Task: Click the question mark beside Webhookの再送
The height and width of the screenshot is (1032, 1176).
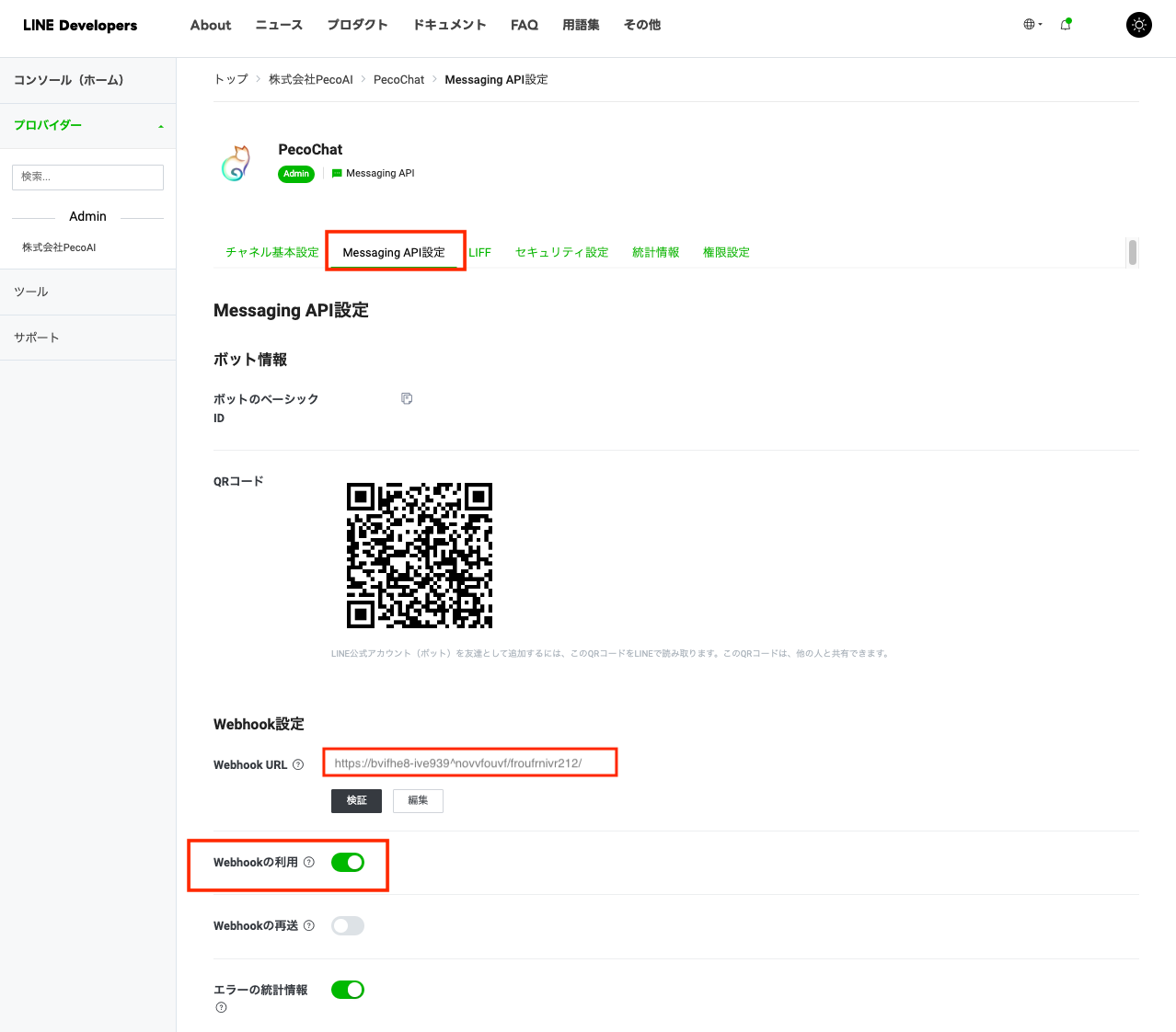Action: [310, 925]
